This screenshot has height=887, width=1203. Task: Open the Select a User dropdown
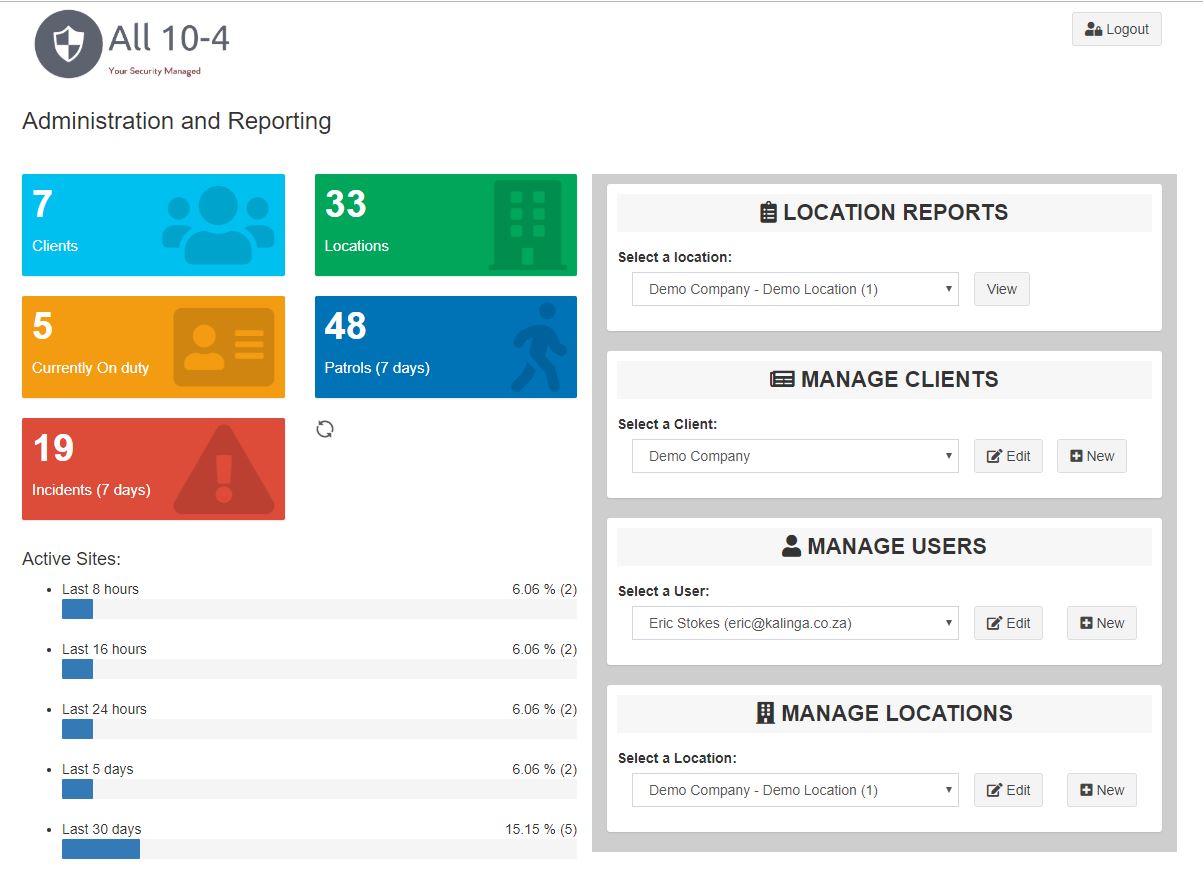795,623
